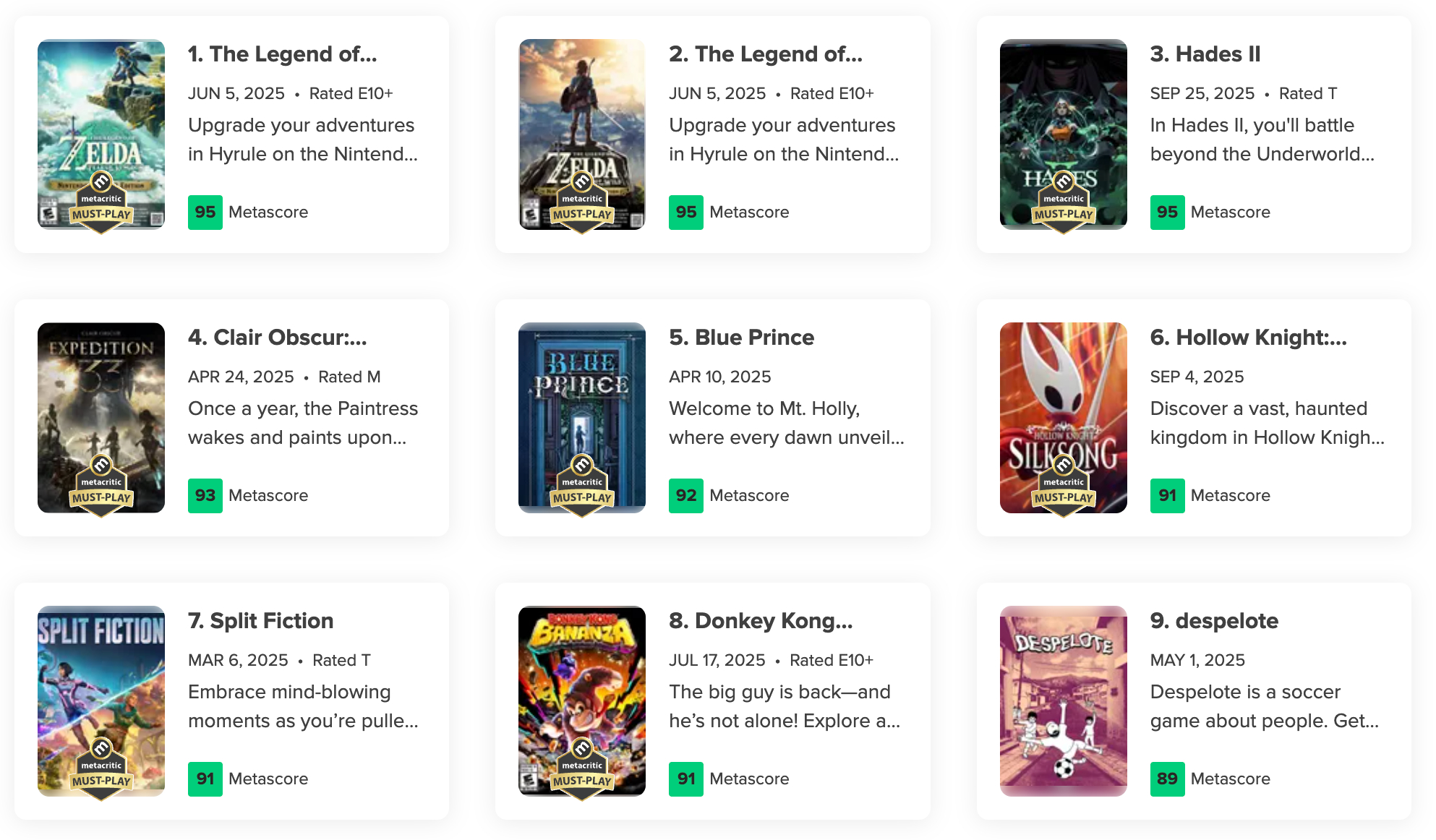This screenshot has height=840, width=1436.
Task: Click the Must-Play badge on Donkey Kong Bananza cover
Action: [x=582, y=769]
